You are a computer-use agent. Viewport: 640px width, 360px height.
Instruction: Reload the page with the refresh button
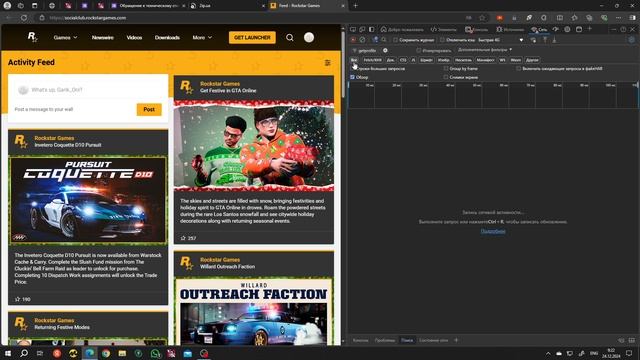(x=24, y=18)
